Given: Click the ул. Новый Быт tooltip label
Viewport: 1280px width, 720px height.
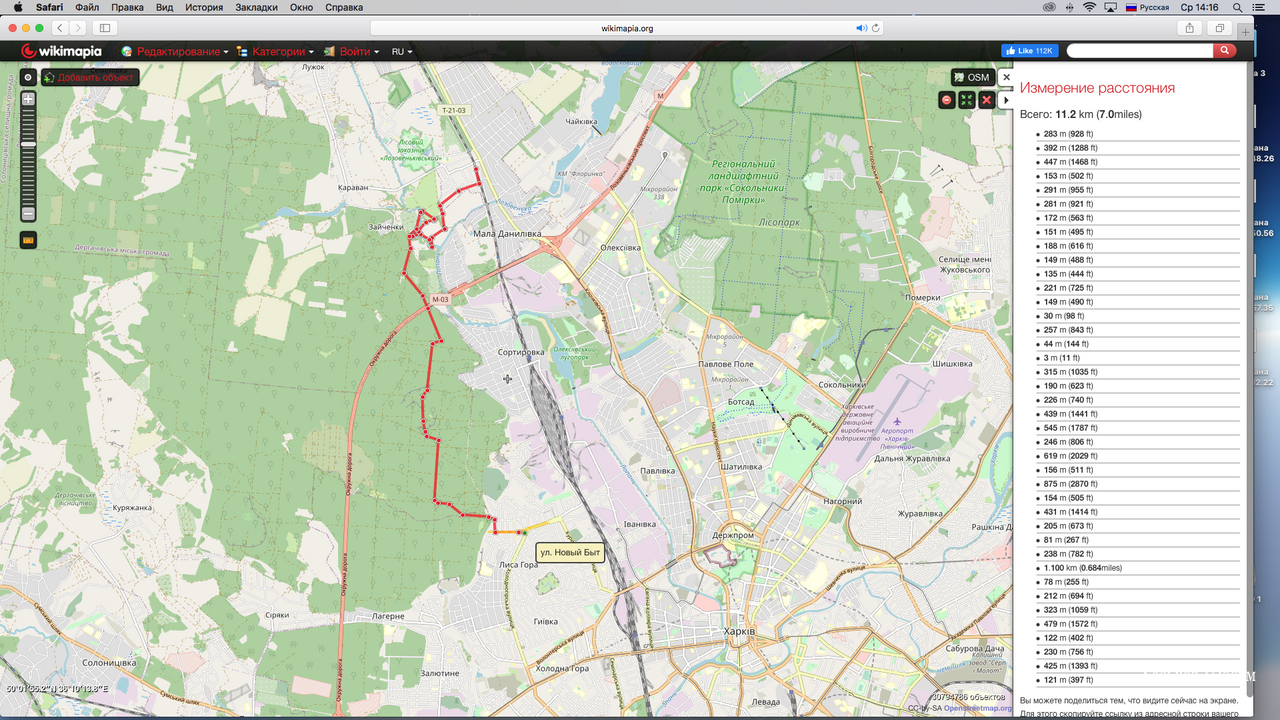Looking at the screenshot, I should click(x=570, y=552).
